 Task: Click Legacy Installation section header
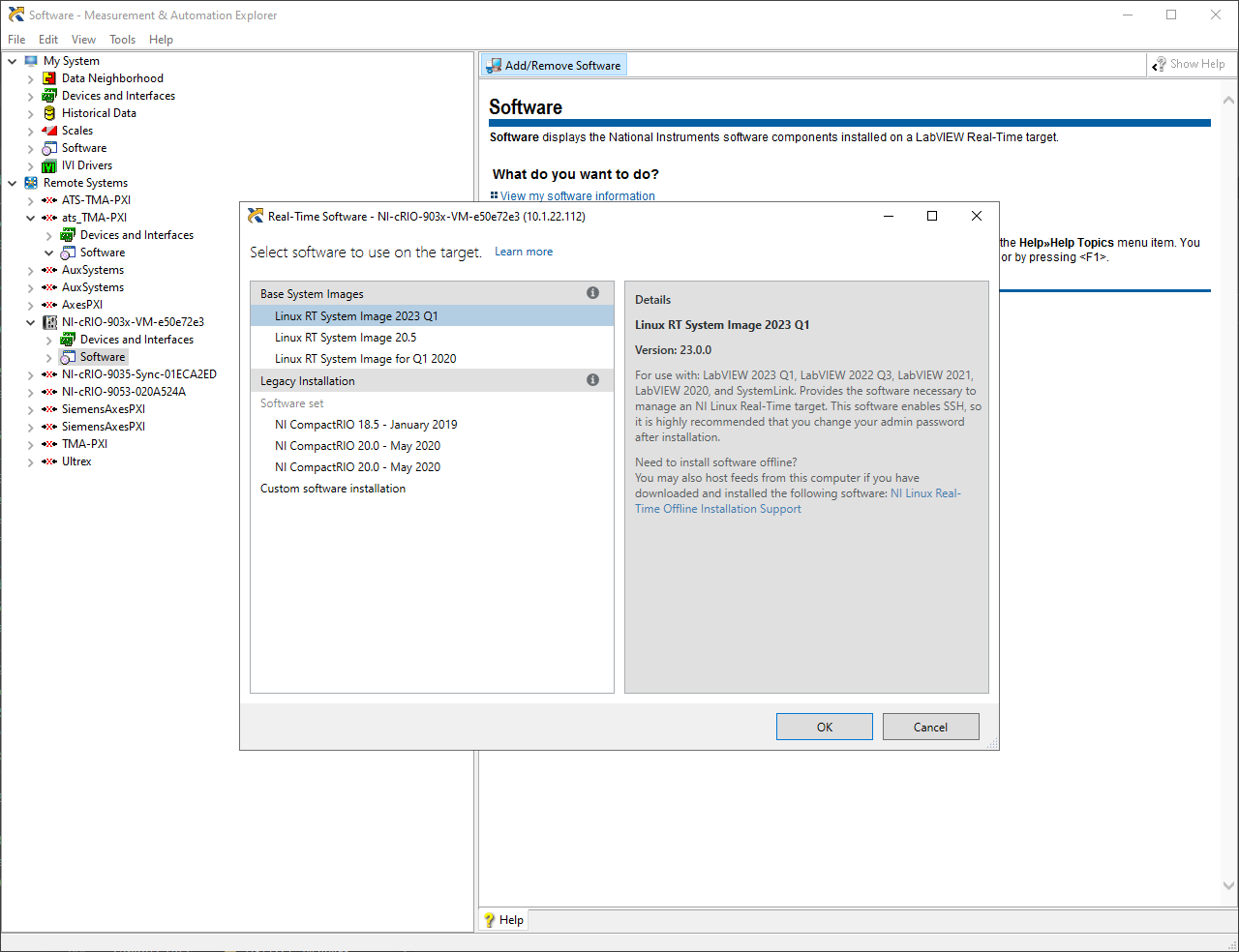(x=432, y=380)
